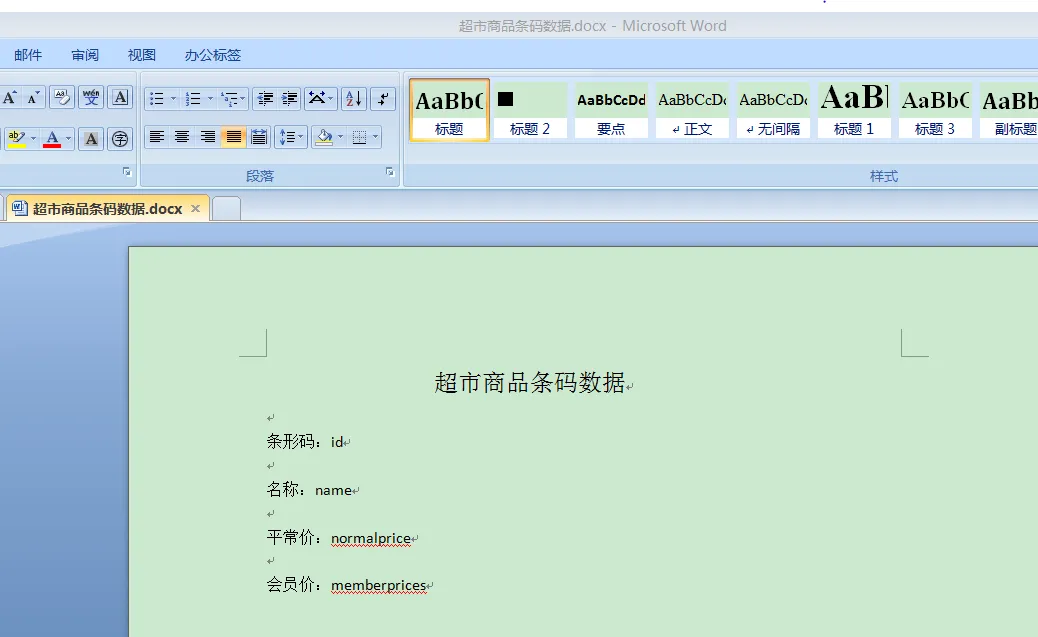Image resolution: width=1038 pixels, height=637 pixels.
Task: Expand the paragraph dialog launcher
Action: coord(390,172)
